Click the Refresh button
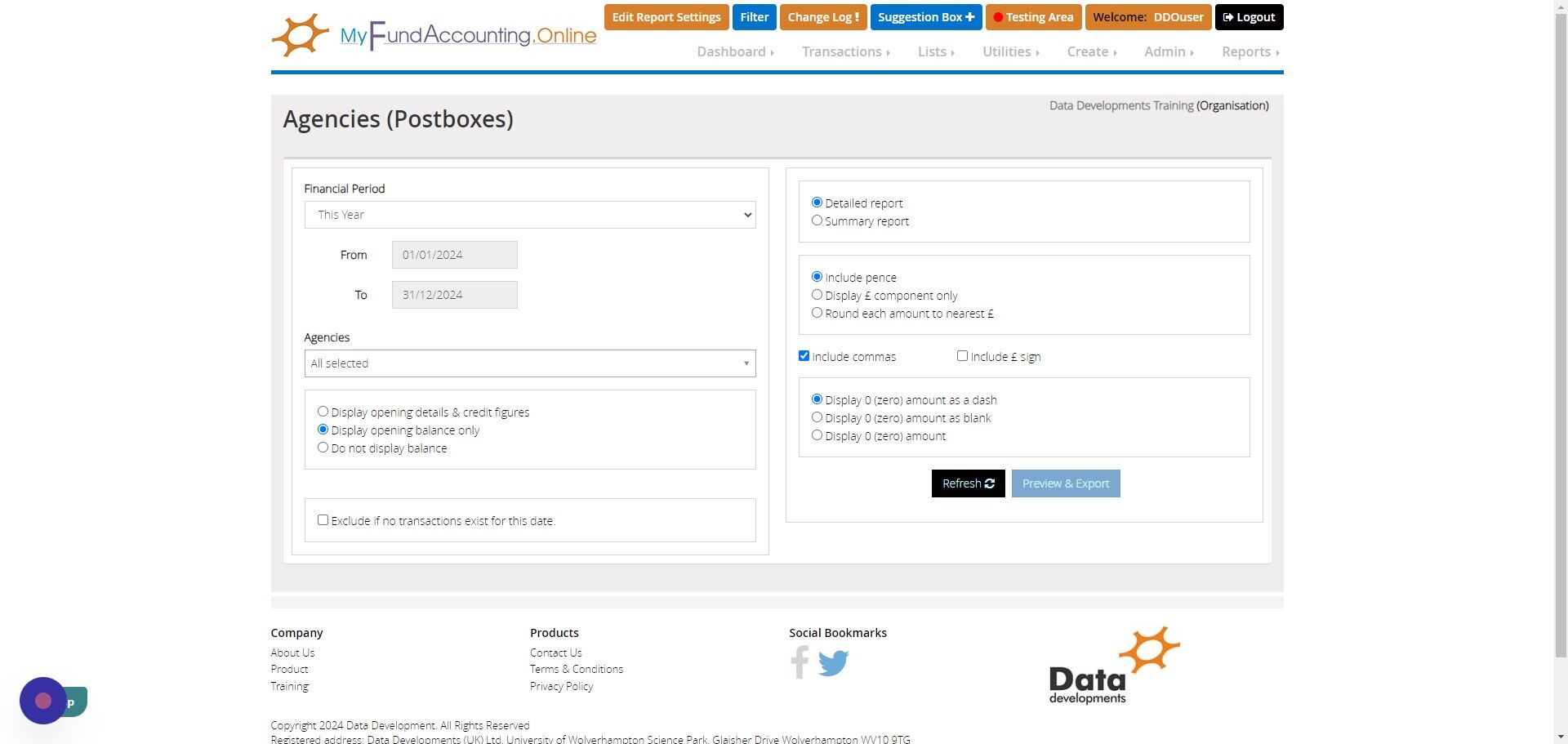 (968, 483)
